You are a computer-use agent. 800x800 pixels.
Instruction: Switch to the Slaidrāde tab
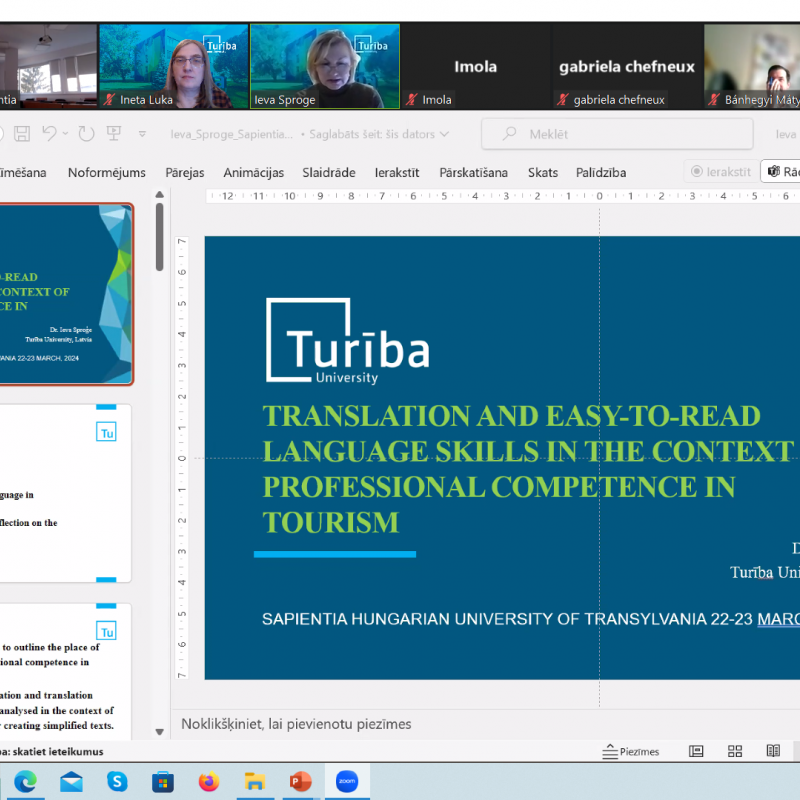(329, 172)
